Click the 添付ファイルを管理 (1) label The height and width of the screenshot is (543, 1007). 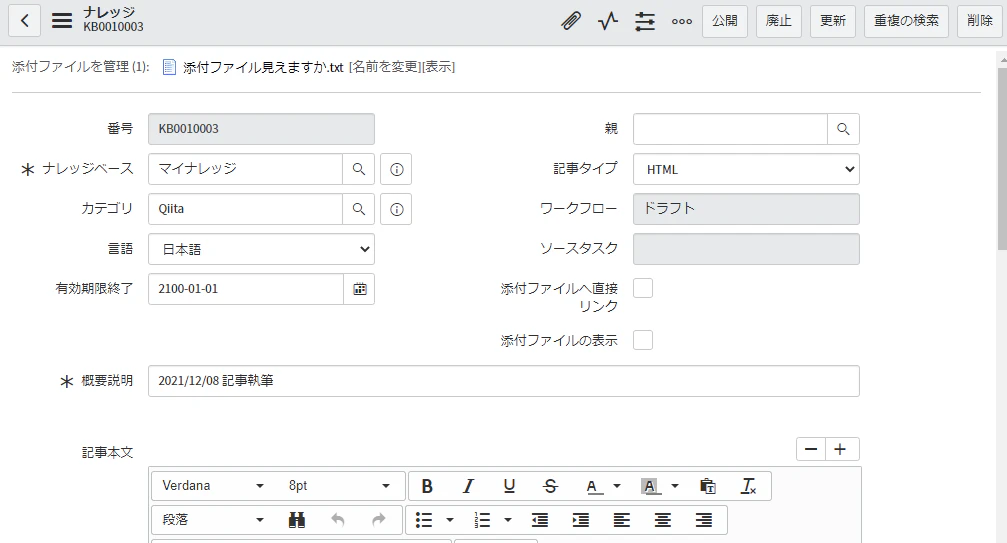(x=80, y=67)
